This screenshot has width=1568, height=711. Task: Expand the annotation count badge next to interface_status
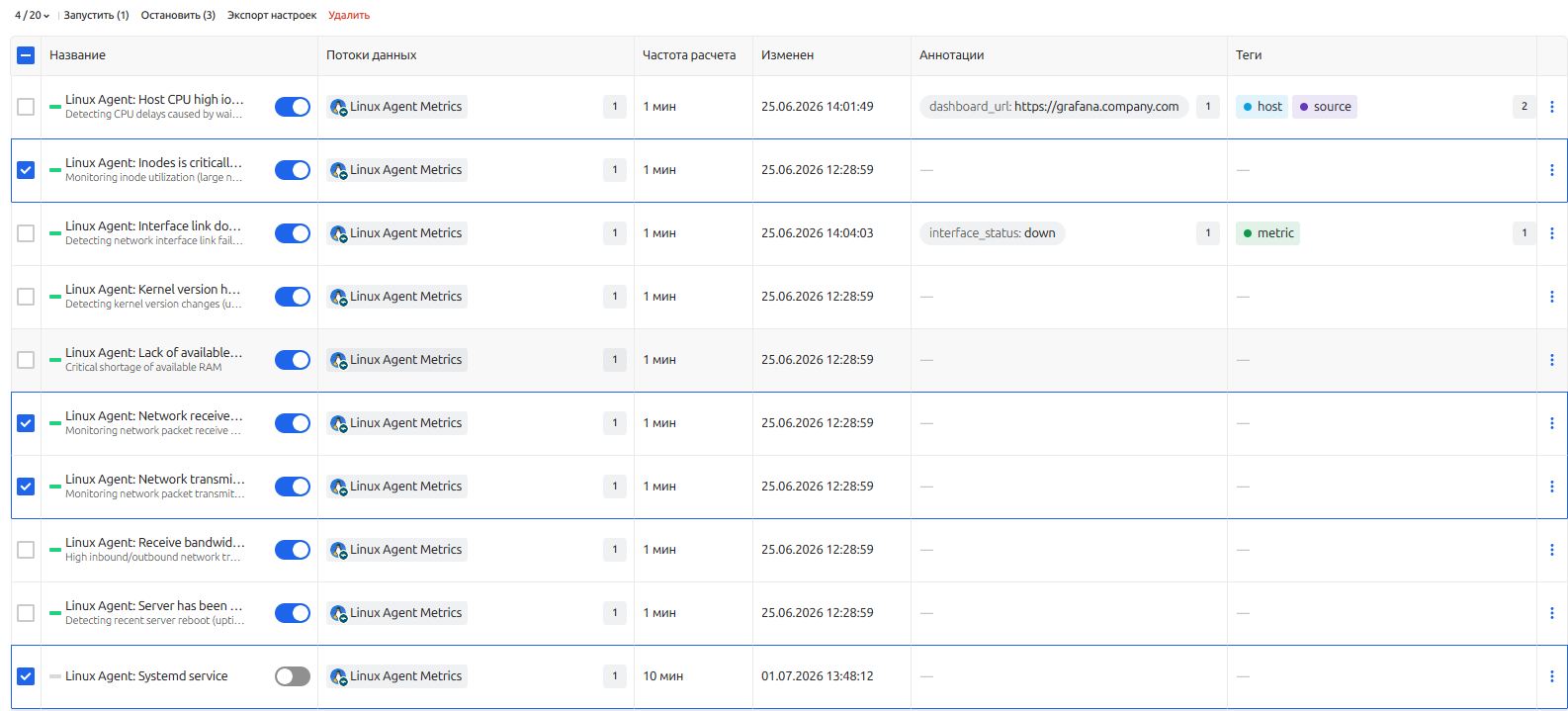[x=1207, y=233]
